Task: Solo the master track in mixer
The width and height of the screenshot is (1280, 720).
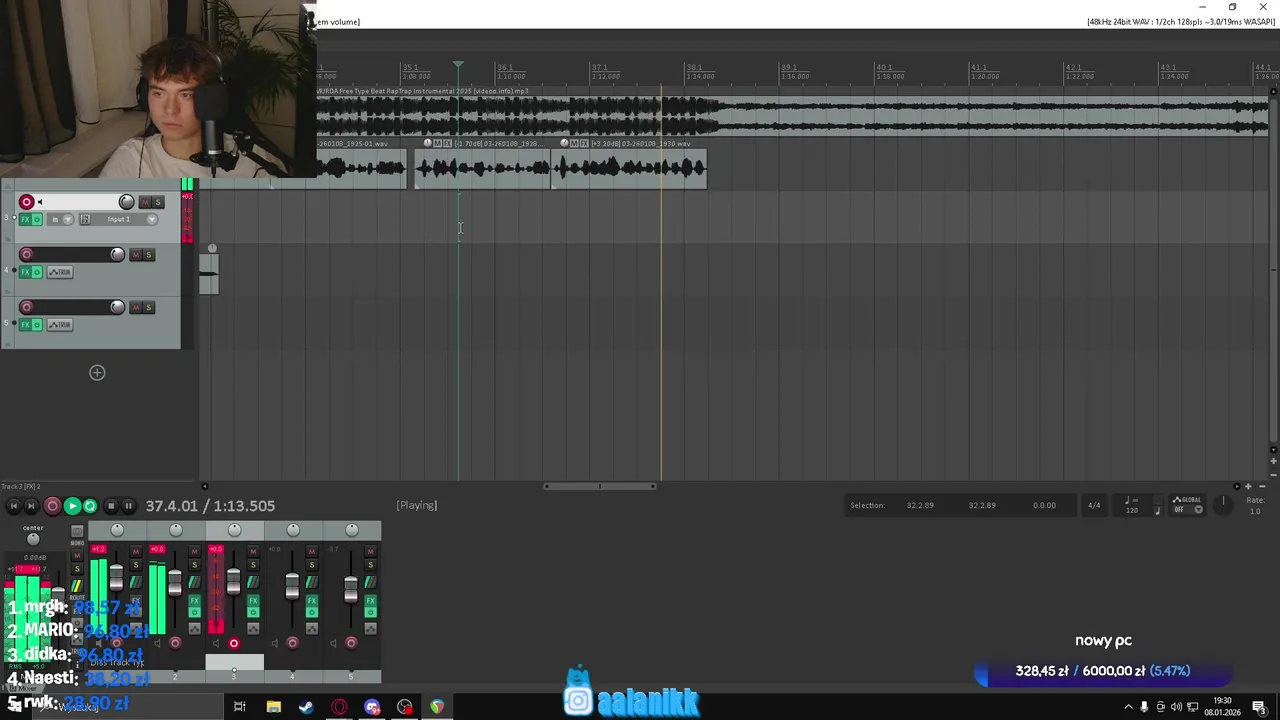Action: coord(77,569)
